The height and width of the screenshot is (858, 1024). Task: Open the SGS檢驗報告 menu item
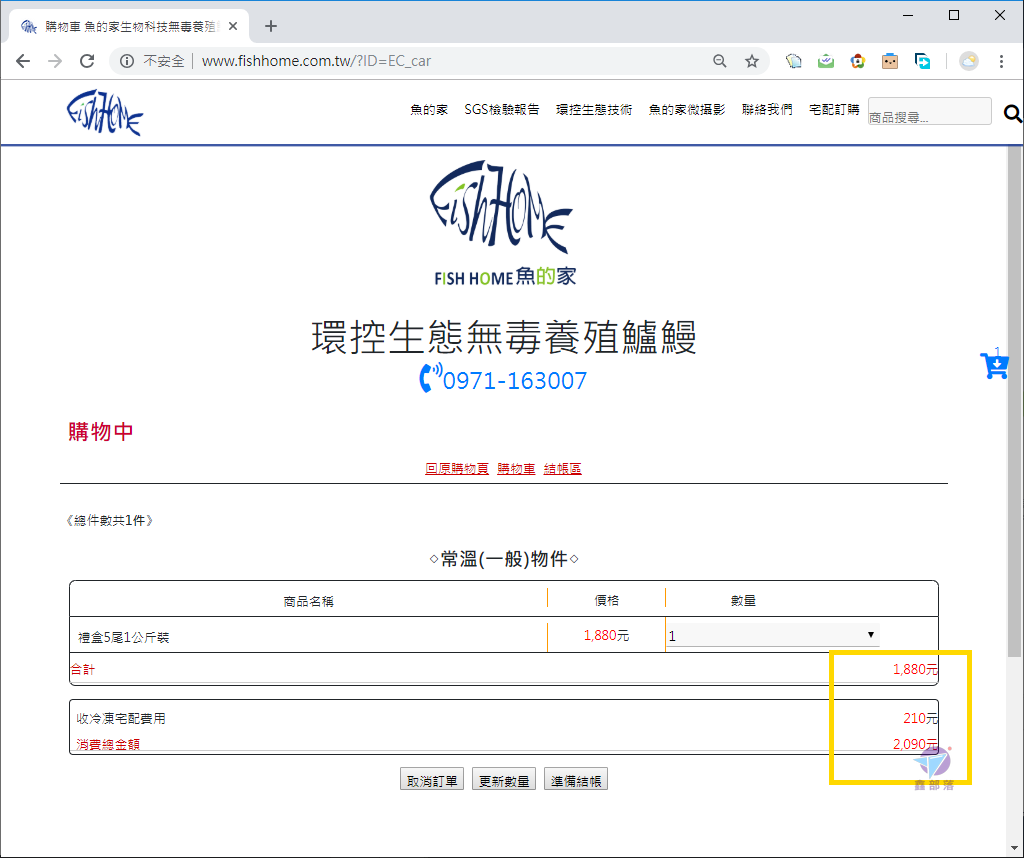(502, 110)
